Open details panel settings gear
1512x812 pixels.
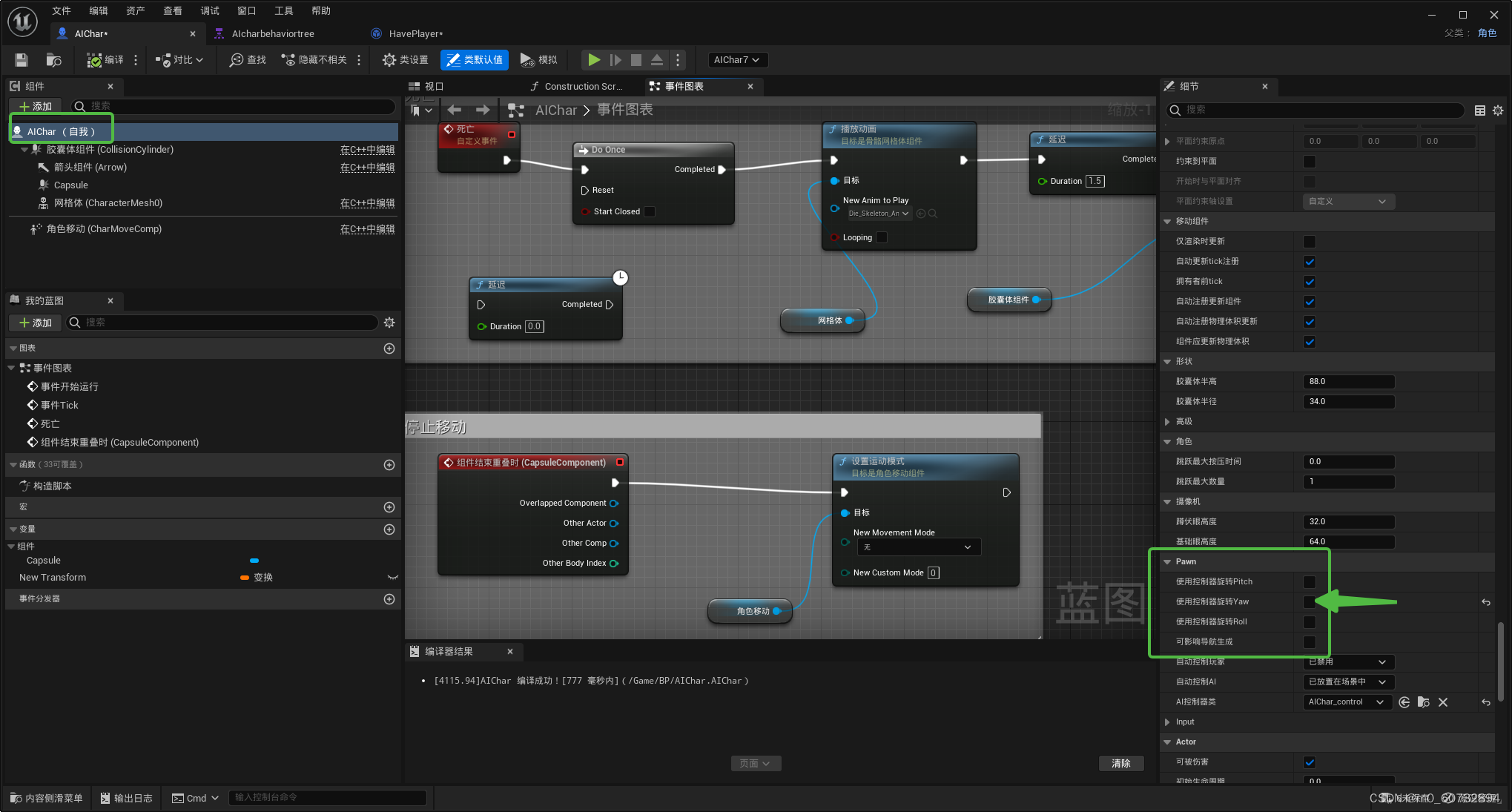coord(1498,110)
